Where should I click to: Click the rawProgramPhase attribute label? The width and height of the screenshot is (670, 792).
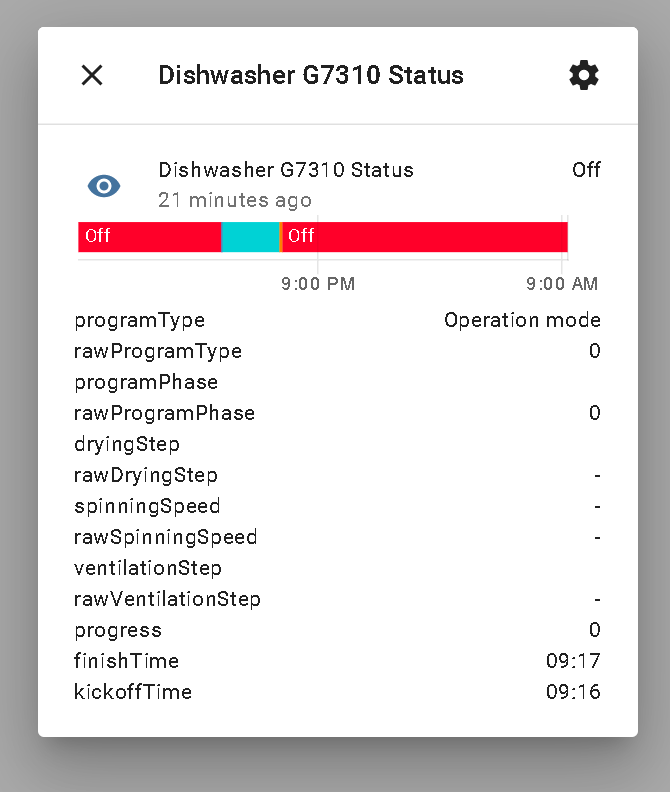pos(164,413)
